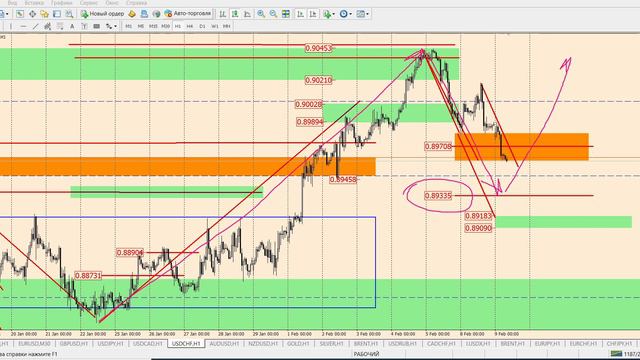This screenshot has width=640, height=360.
Task: Switch timeframe to D1
Action: pos(202,27)
